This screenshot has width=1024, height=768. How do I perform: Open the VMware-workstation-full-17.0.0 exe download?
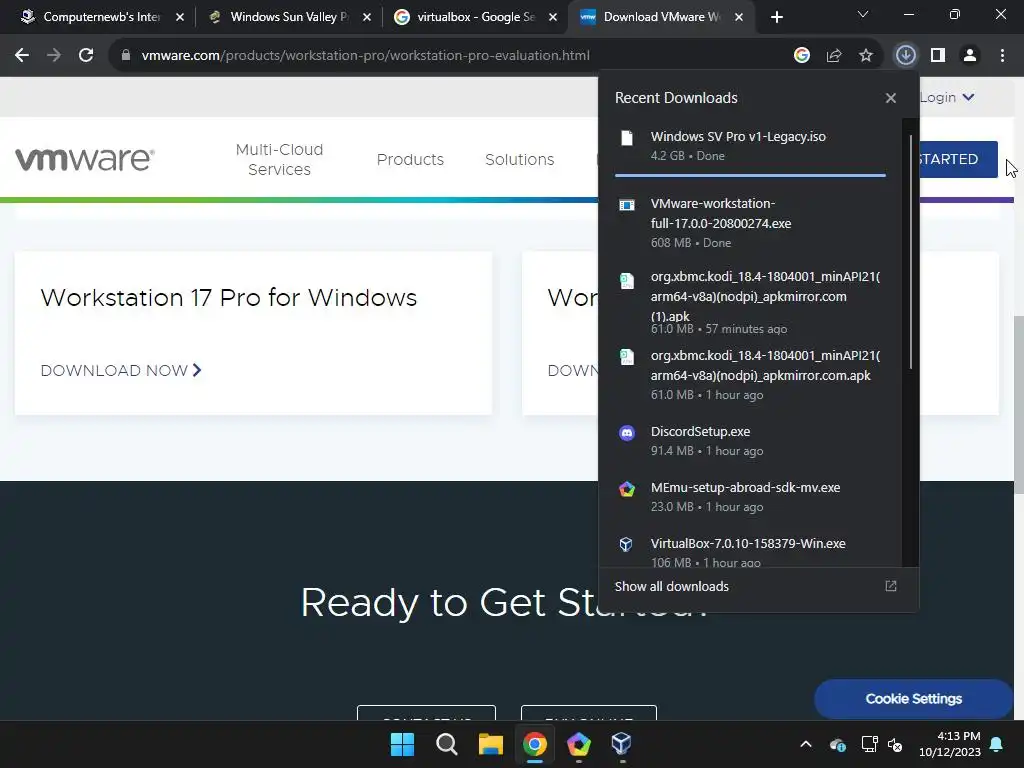[x=750, y=223]
